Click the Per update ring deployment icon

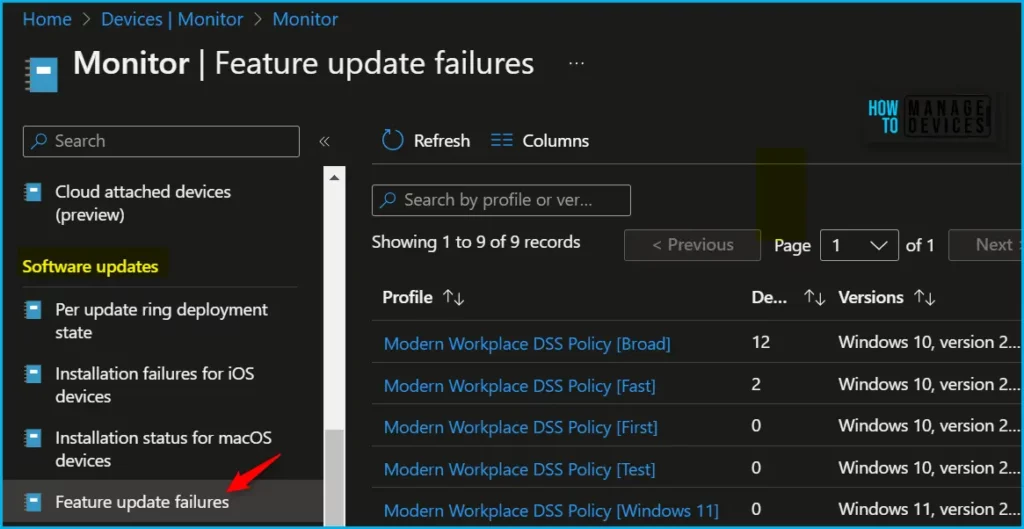[34, 310]
